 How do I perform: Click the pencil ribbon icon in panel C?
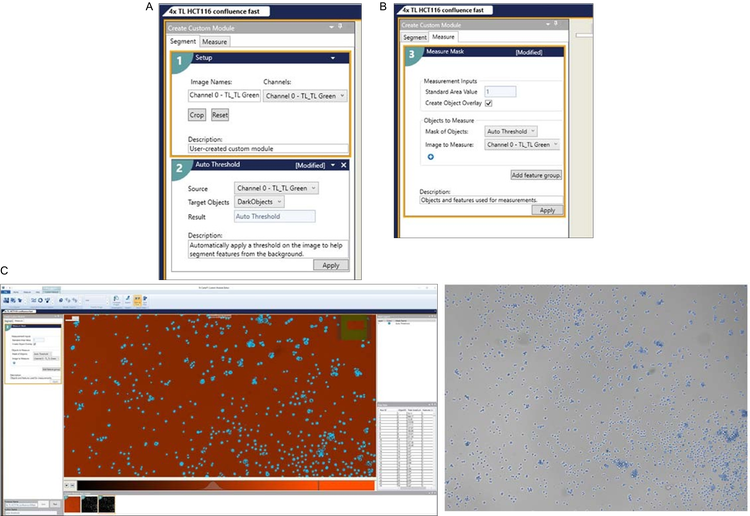tap(128, 300)
